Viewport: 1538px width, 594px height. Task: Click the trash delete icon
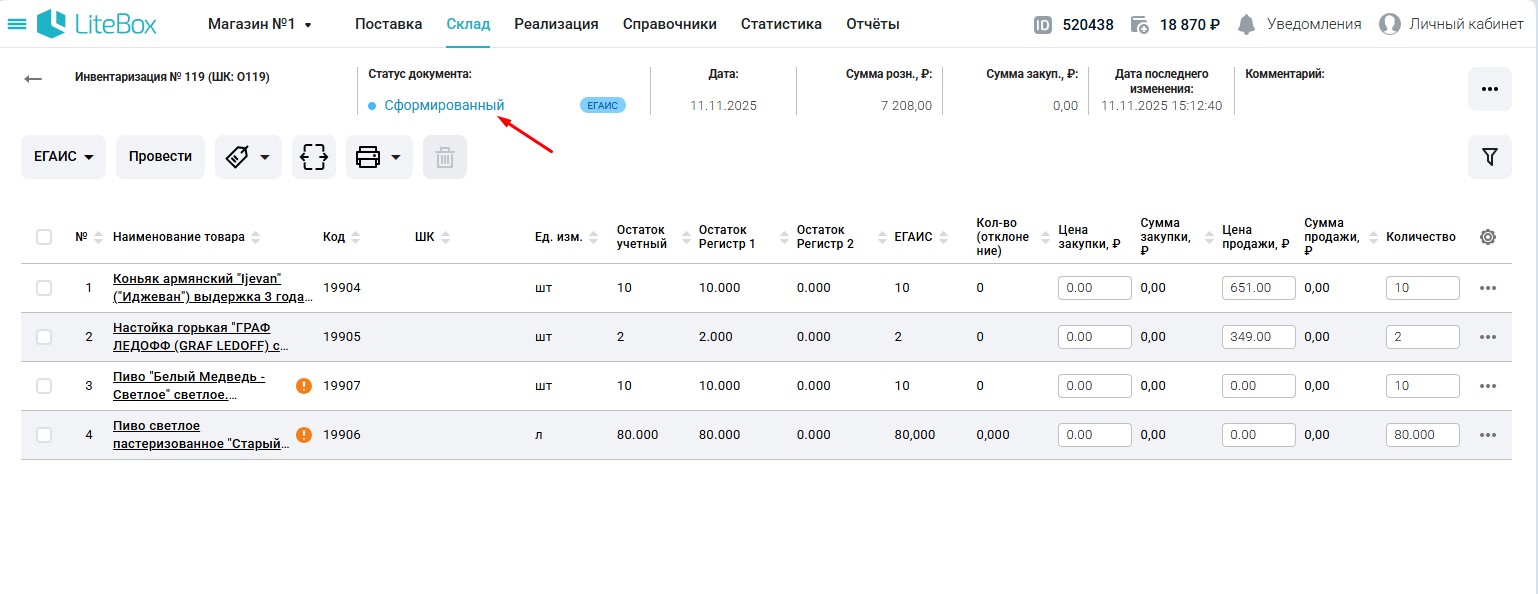[445, 157]
